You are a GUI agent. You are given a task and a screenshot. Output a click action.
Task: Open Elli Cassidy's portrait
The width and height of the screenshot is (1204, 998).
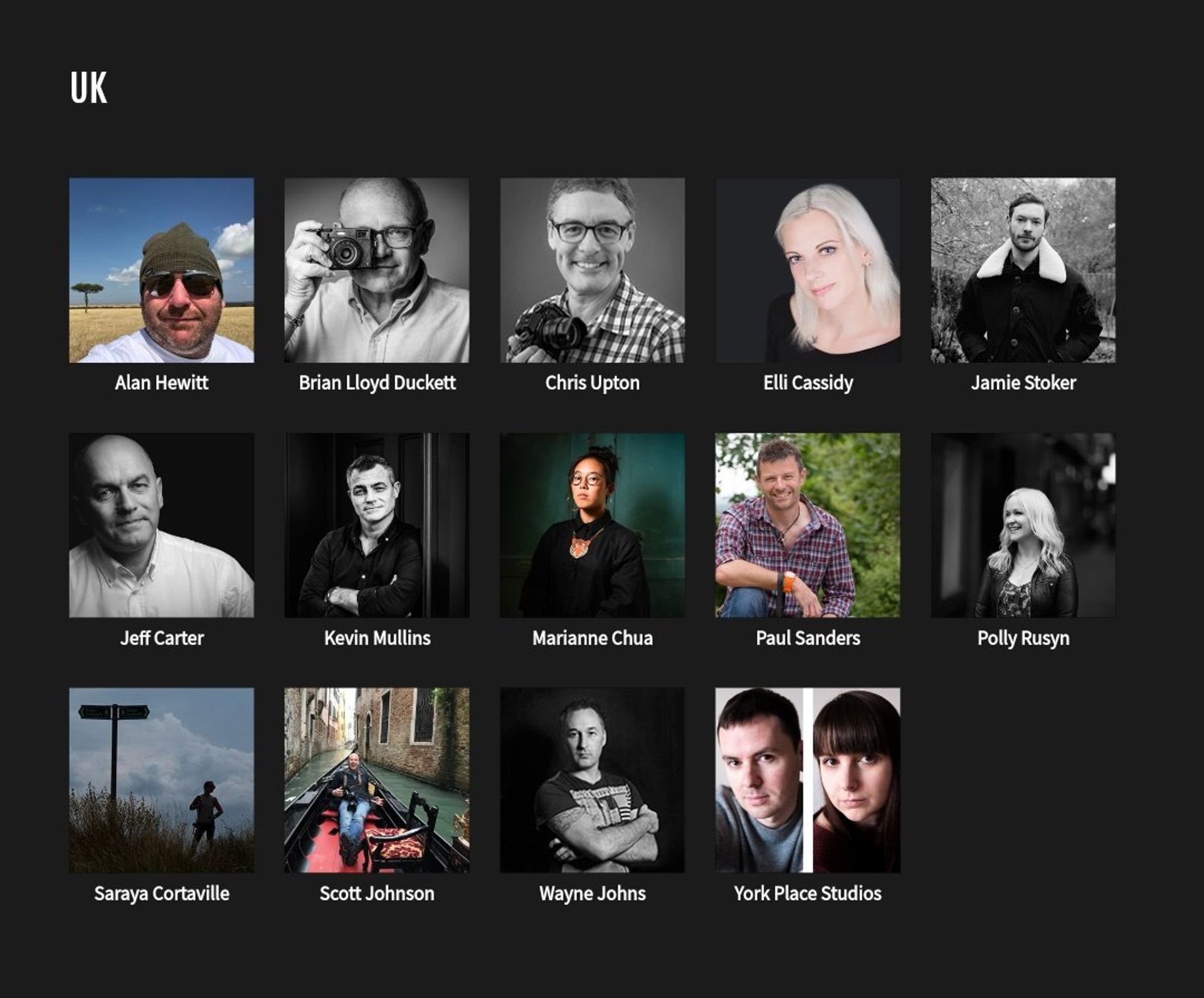[808, 270]
